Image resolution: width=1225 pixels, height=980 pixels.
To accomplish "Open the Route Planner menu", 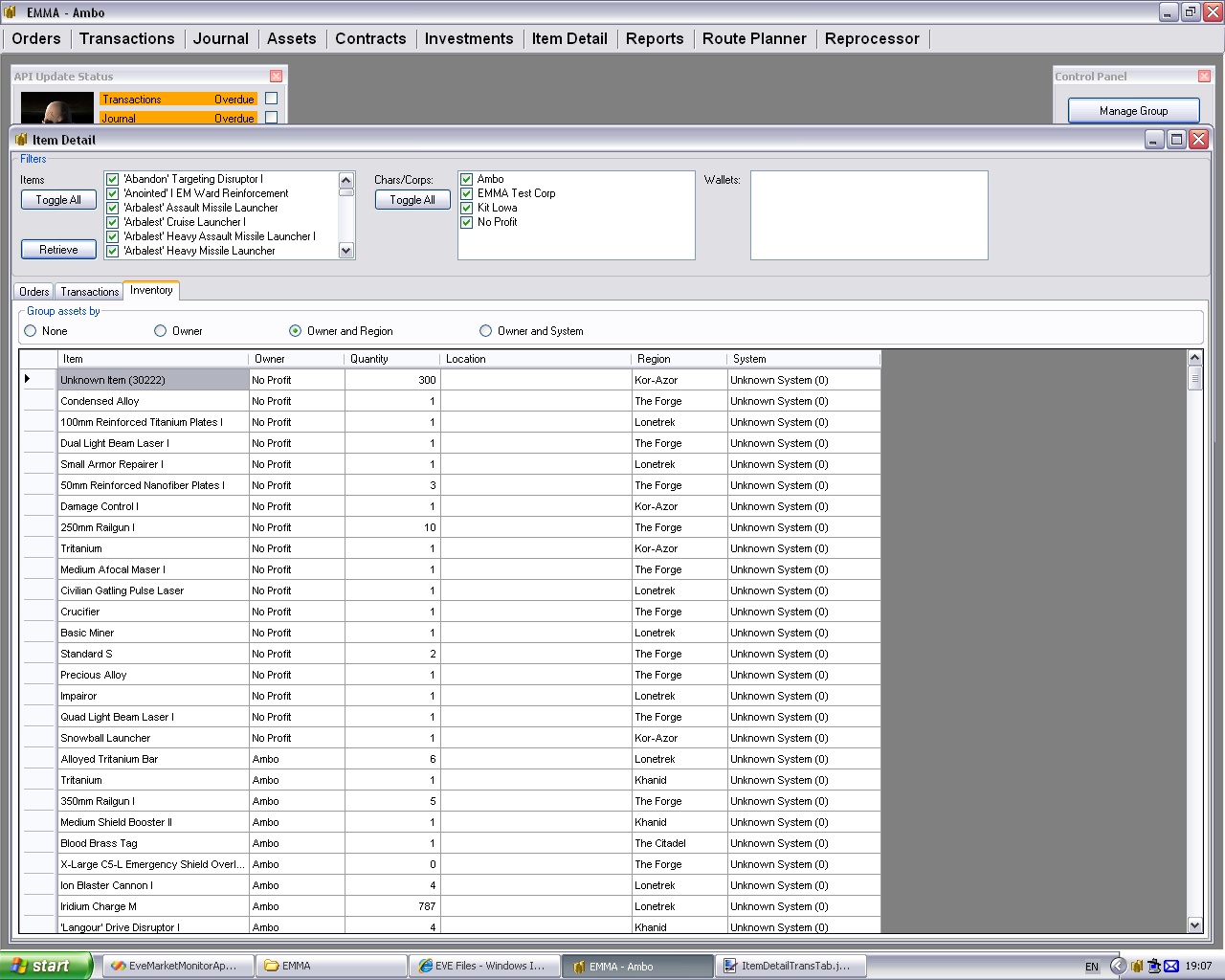I will [753, 38].
